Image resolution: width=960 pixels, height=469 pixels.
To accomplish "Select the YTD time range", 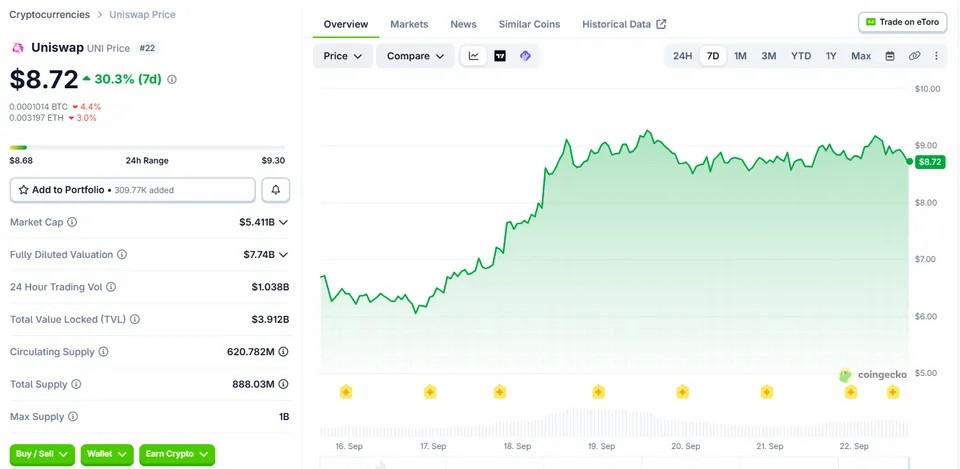I will coord(801,56).
